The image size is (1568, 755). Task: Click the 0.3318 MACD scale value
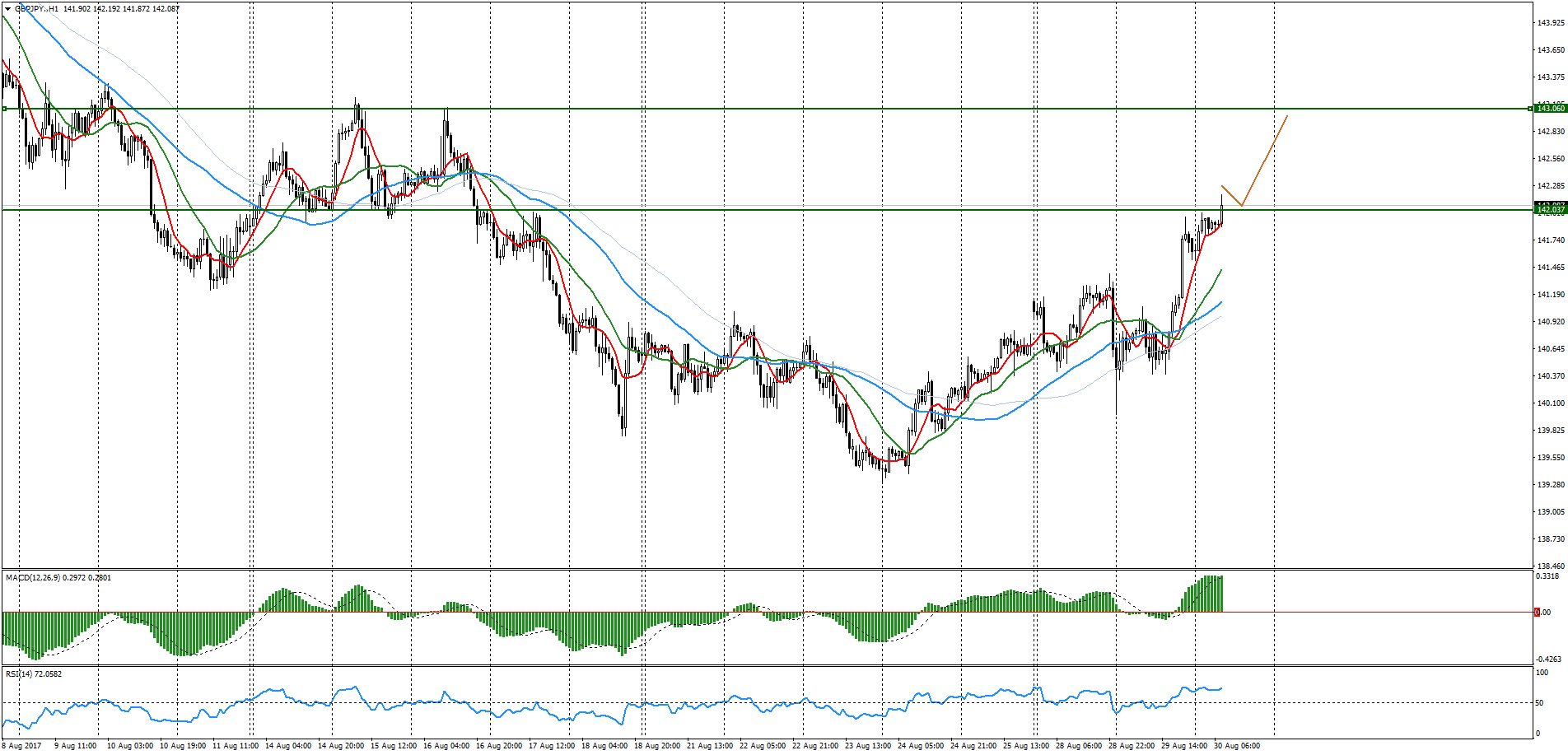tap(1547, 576)
